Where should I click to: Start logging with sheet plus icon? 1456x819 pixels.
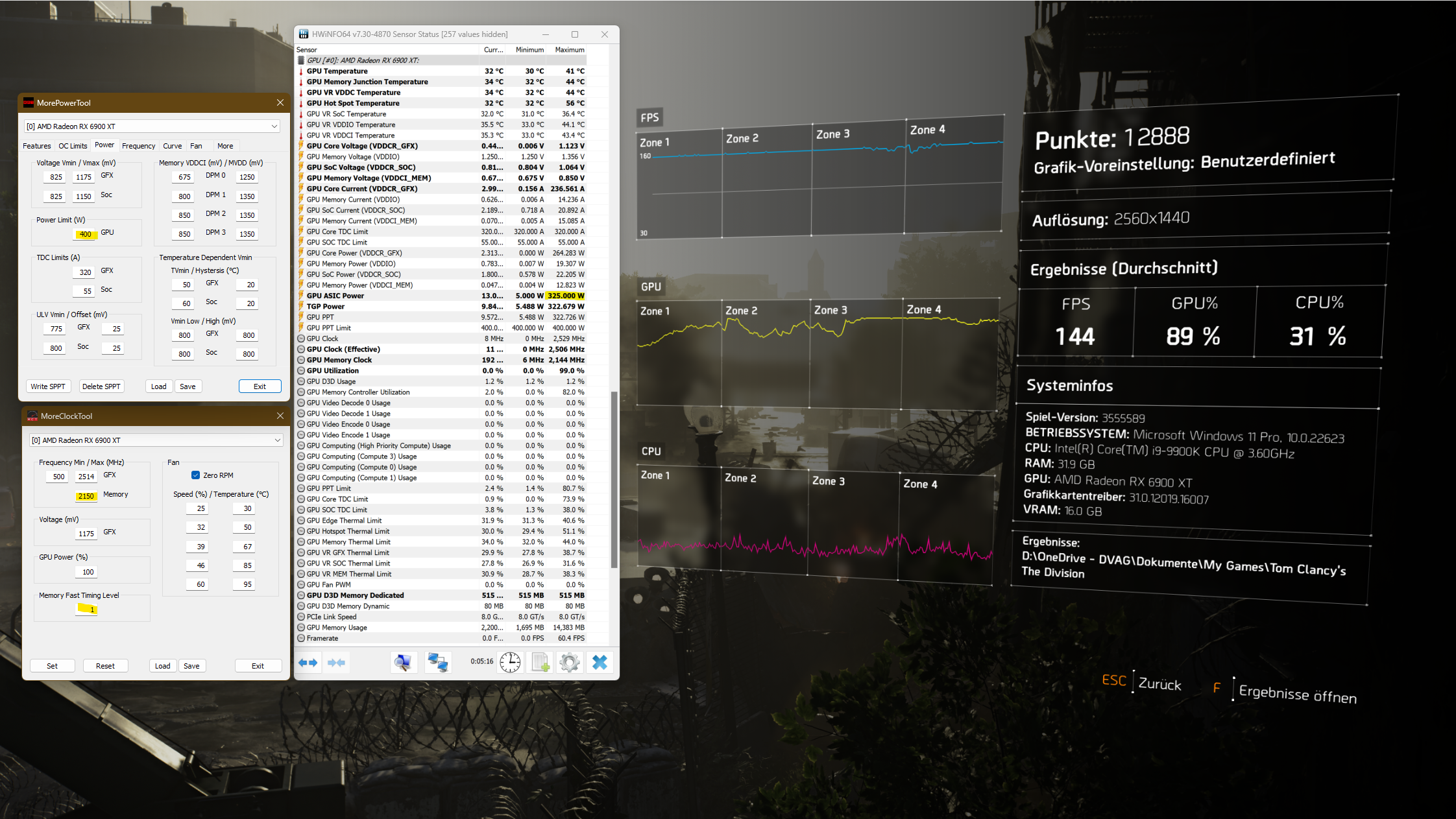(x=540, y=662)
